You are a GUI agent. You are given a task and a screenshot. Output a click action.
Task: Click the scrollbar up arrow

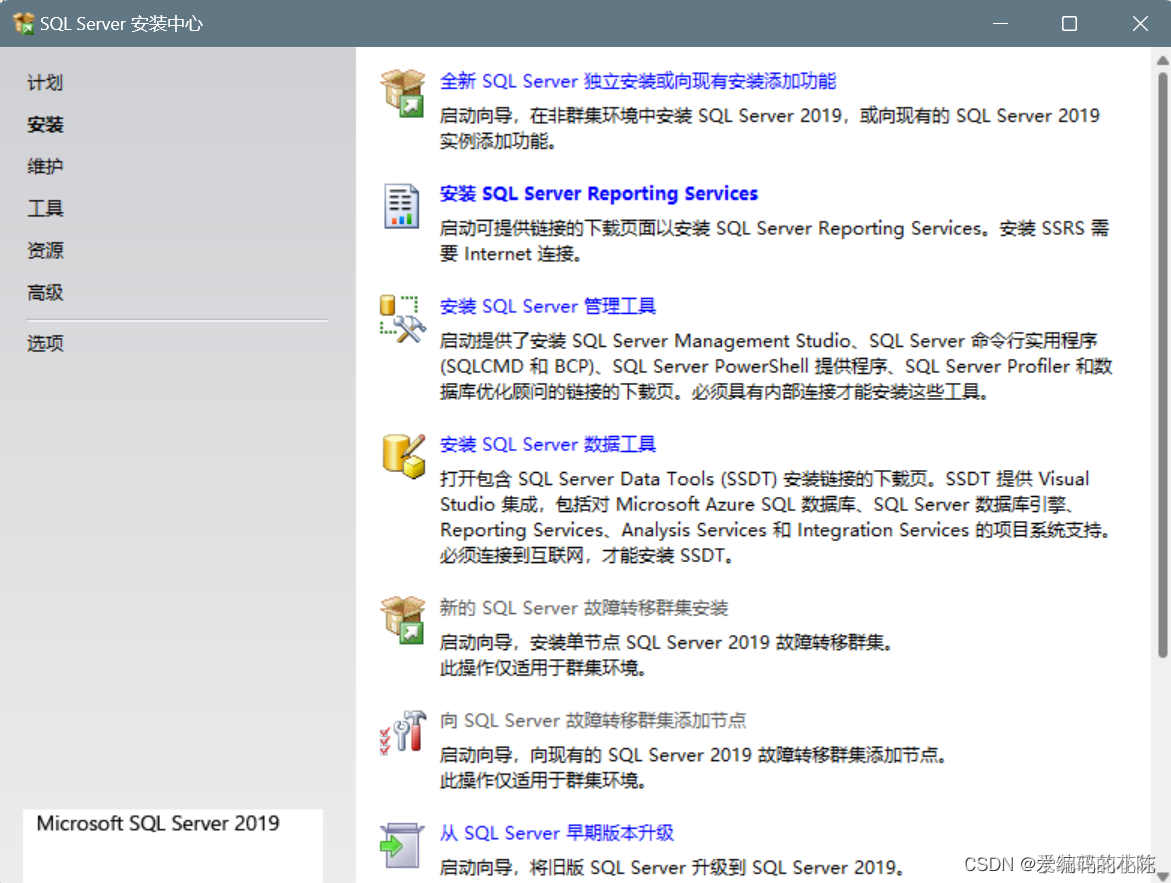click(1162, 60)
